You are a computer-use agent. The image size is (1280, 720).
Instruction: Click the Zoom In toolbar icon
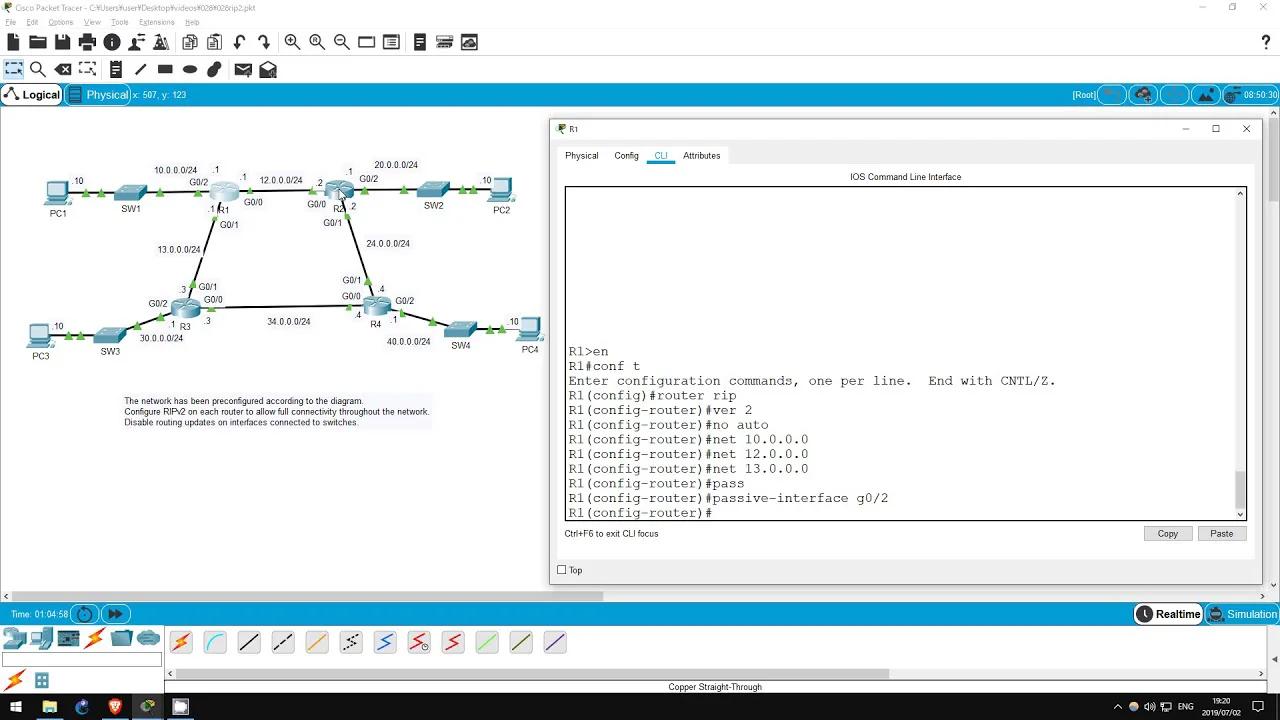point(292,42)
